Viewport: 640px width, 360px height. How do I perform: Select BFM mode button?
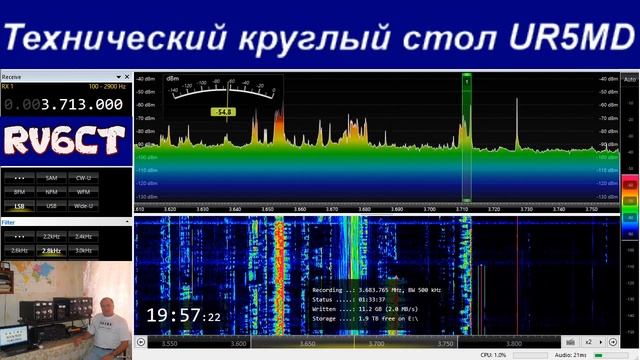pyautogui.click(x=19, y=192)
